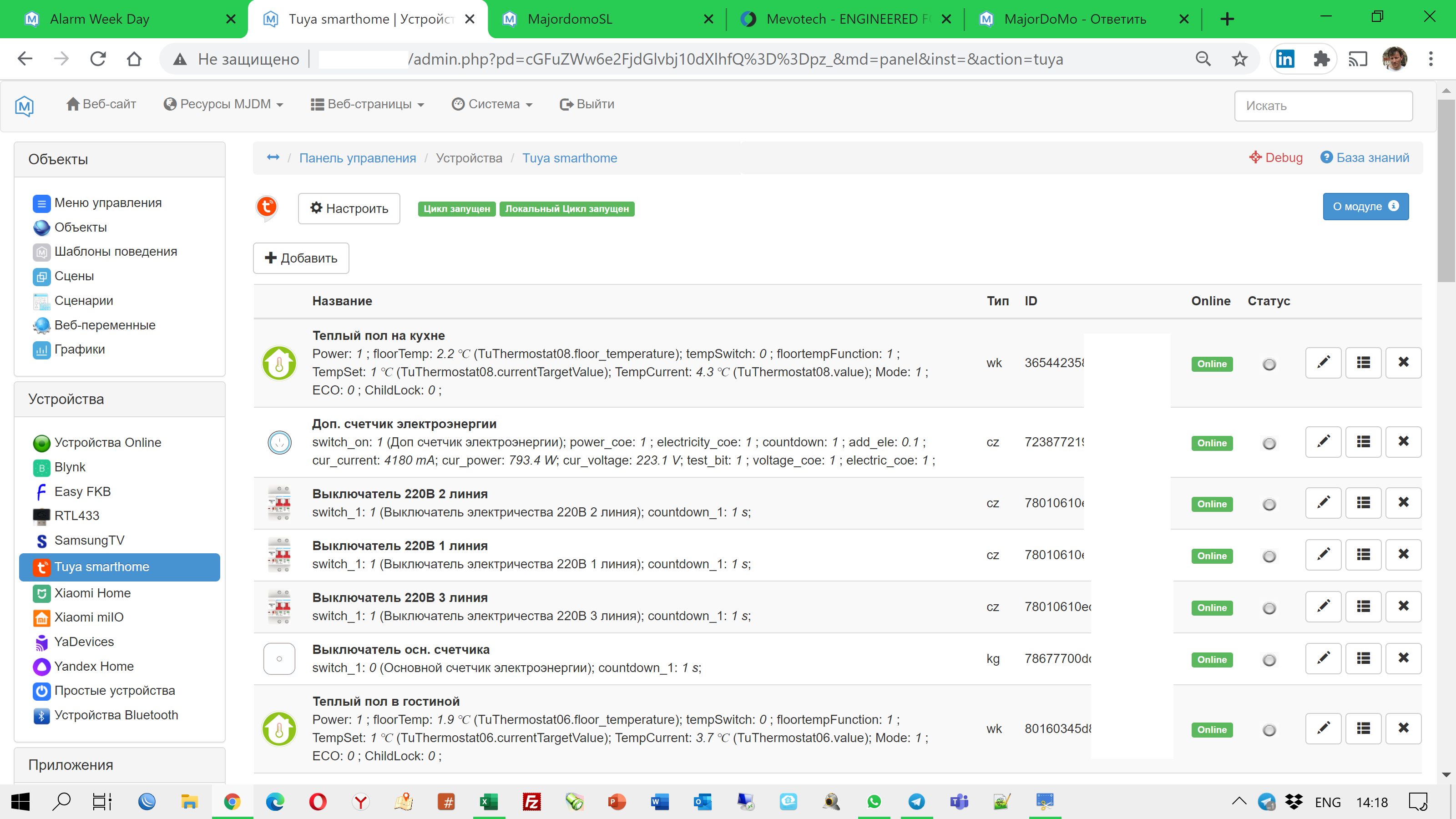Screen dimensions: 1456x819
Task: Open device settings via Настроить button
Action: pos(349,208)
